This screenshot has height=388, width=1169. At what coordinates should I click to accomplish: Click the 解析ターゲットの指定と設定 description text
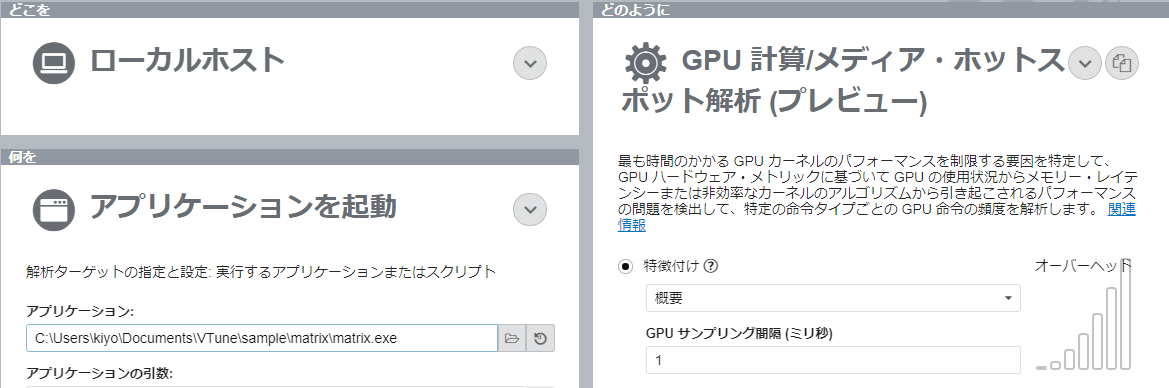point(260,272)
